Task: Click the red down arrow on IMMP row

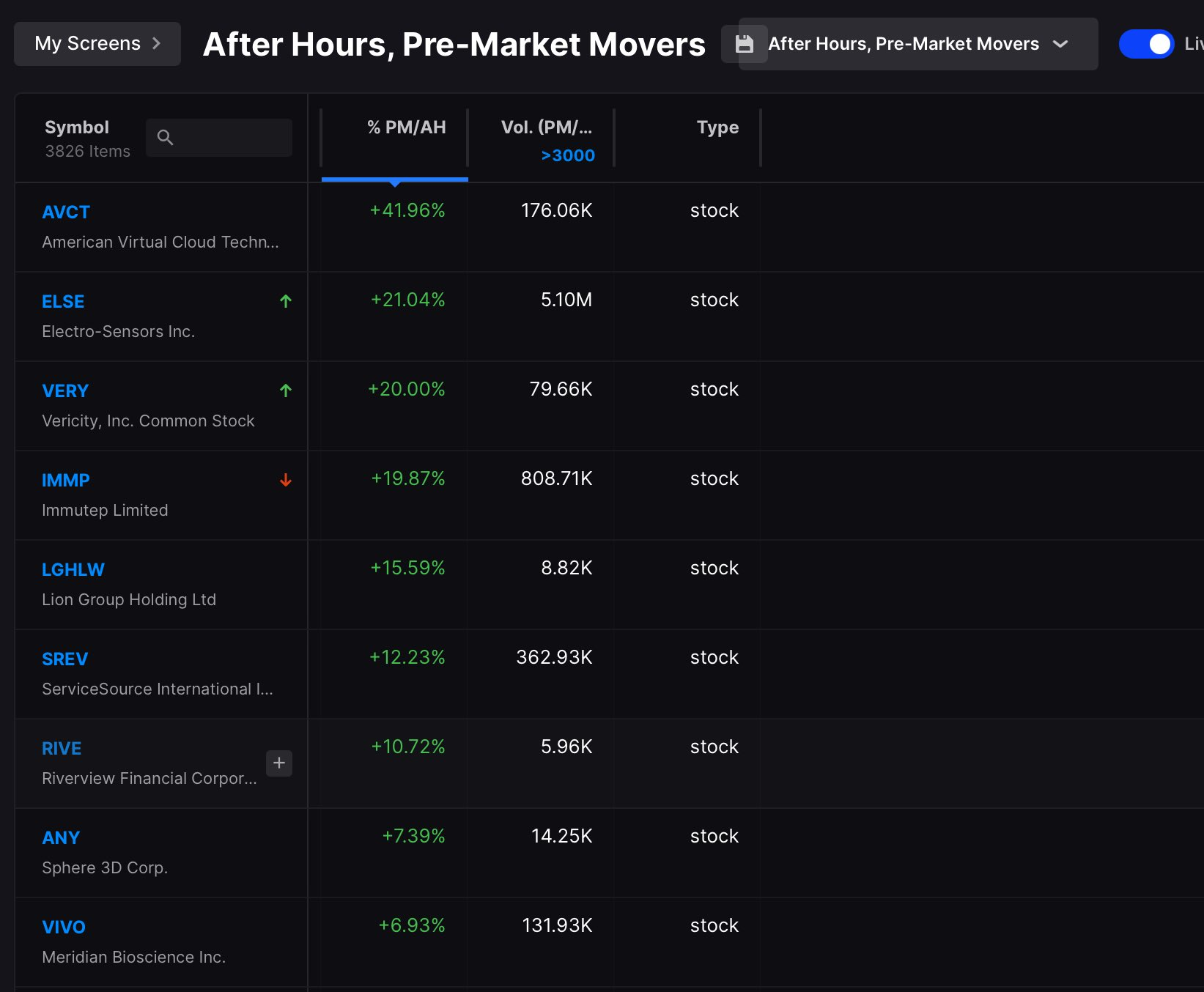Action: click(x=286, y=480)
